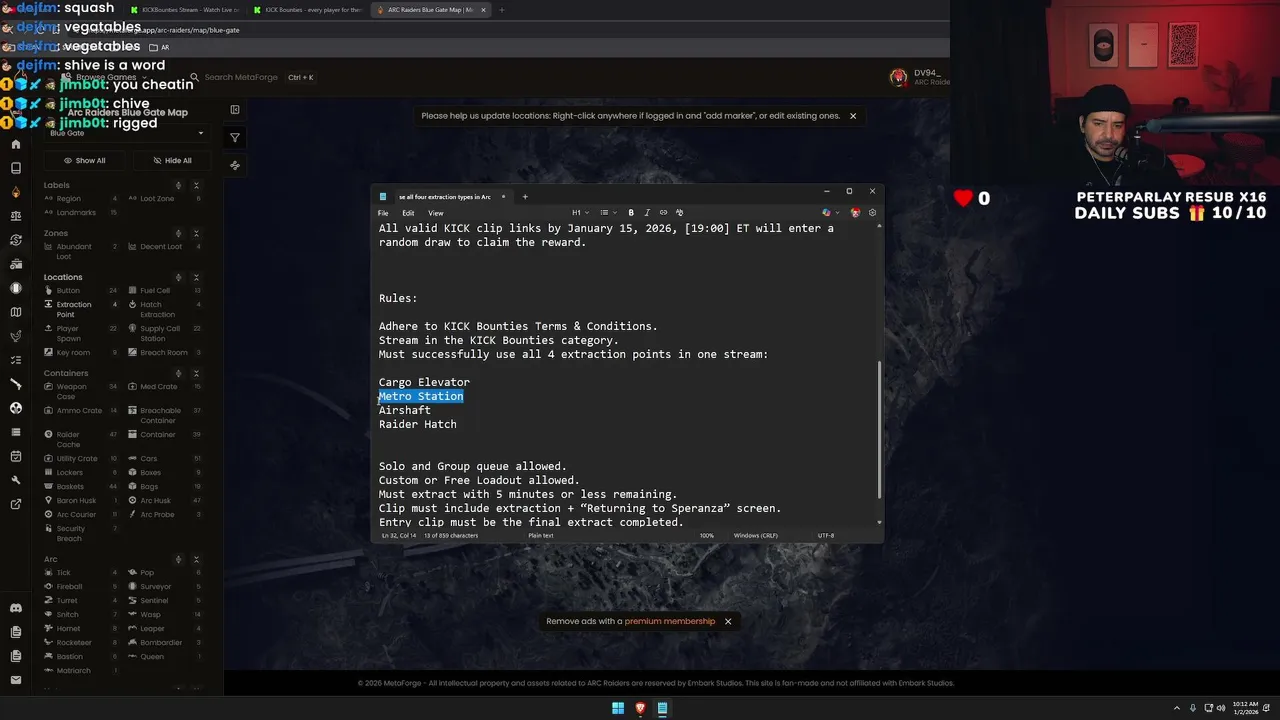Image resolution: width=1280 pixels, height=720 pixels.
Task: Open the Blue Gate map dropdown
Action: [127, 133]
